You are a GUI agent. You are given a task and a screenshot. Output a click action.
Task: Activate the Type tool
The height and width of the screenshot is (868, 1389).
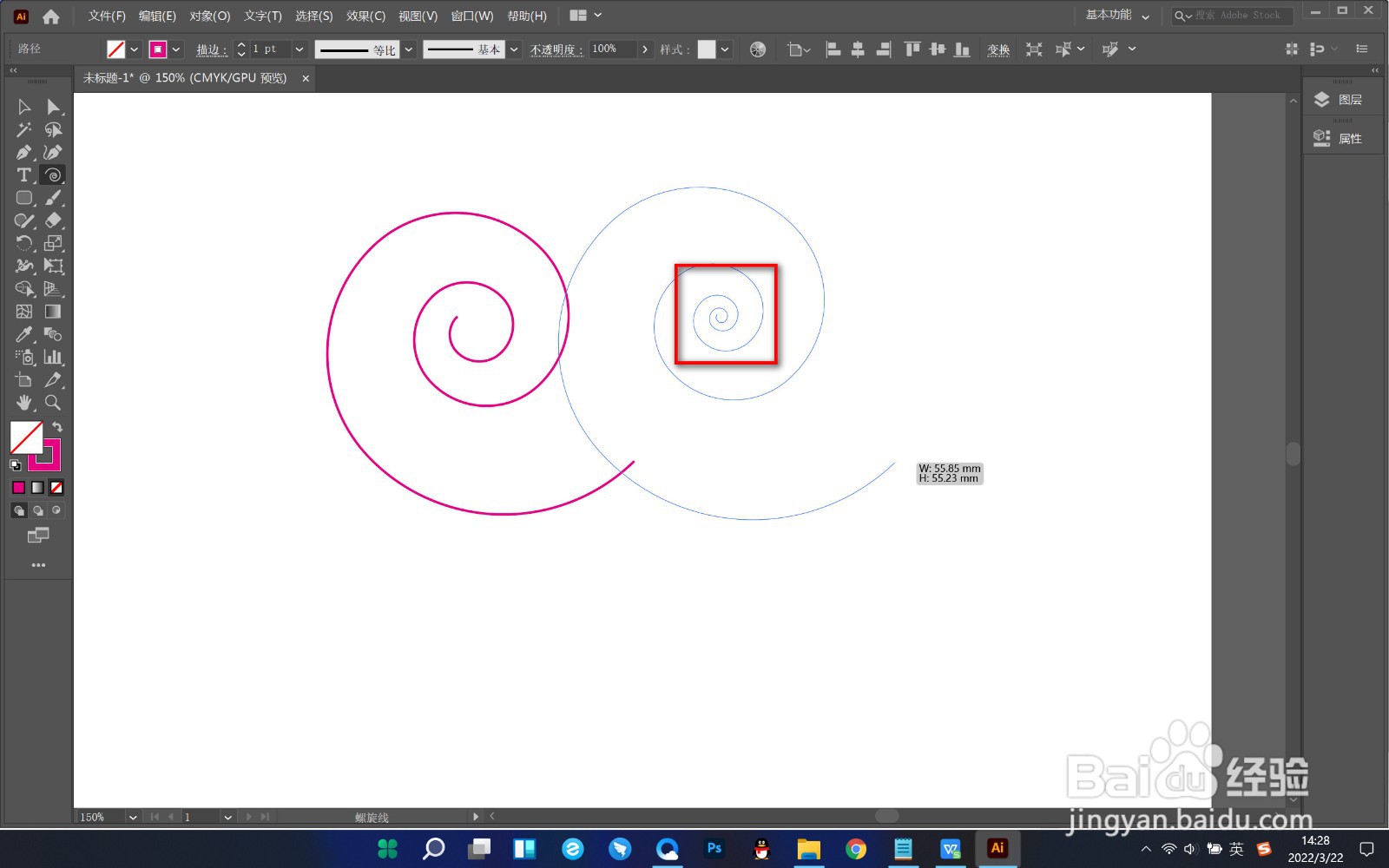click(x=24, y=174)
